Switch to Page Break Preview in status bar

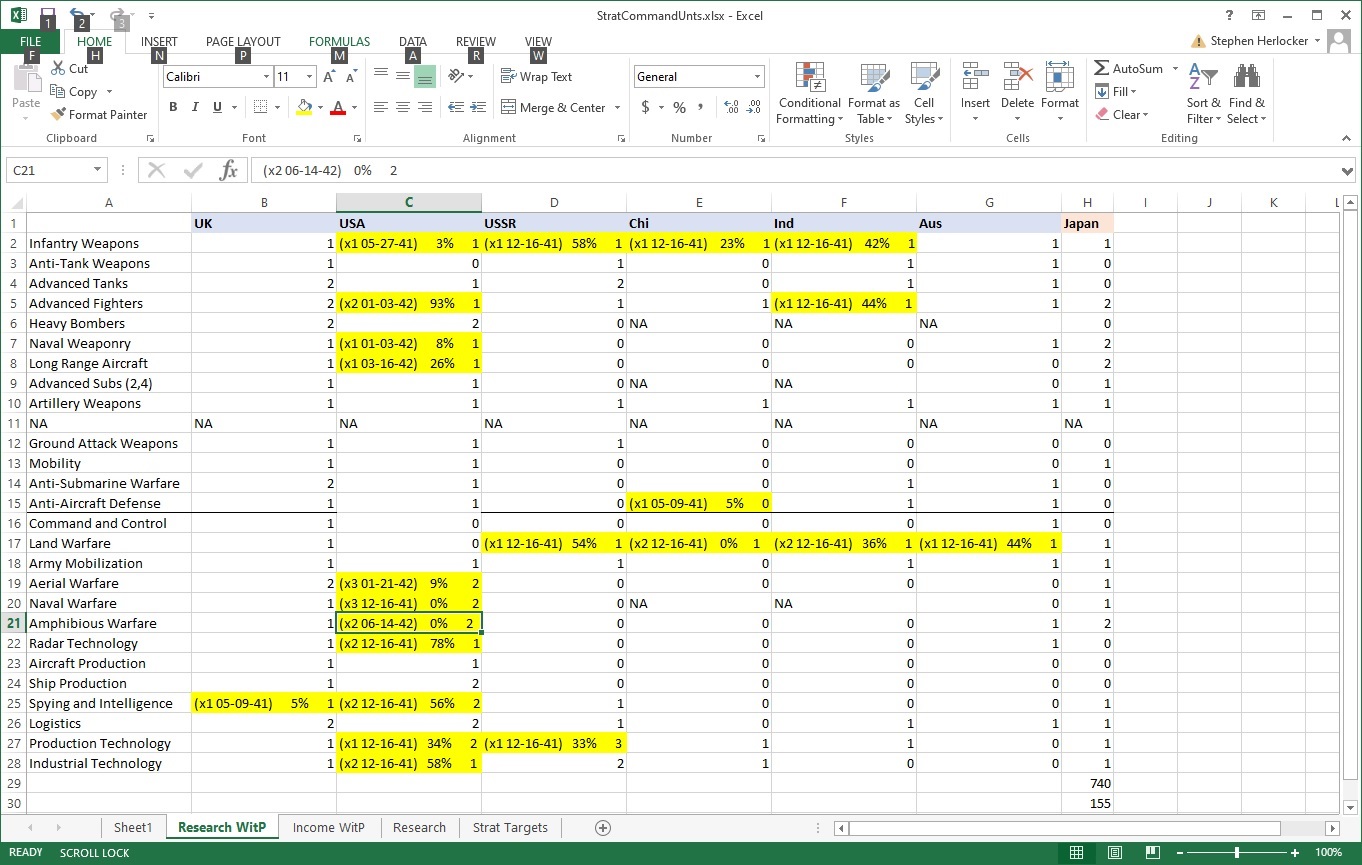tap(1154, 853)
